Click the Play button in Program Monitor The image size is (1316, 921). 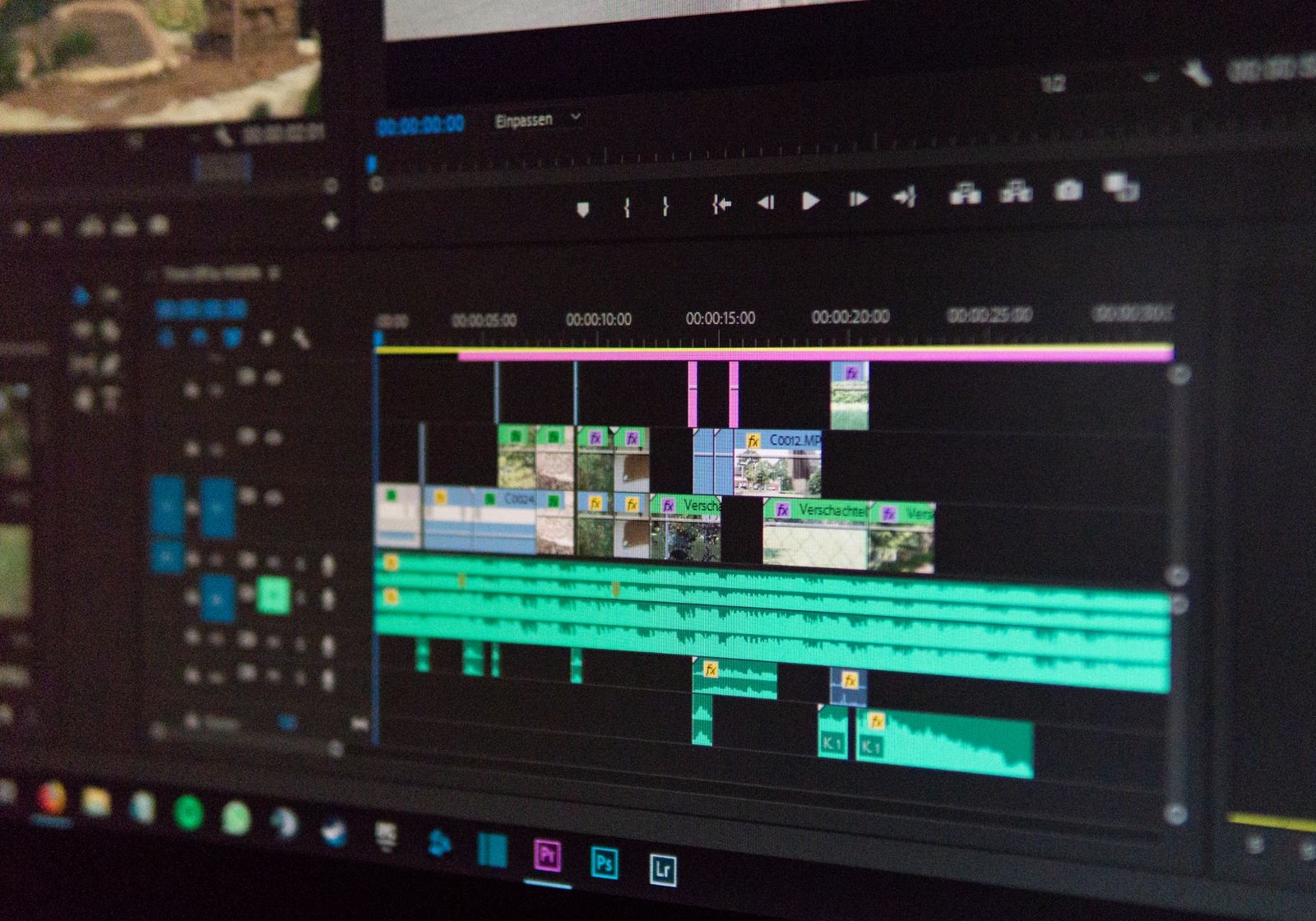(810, 201)
